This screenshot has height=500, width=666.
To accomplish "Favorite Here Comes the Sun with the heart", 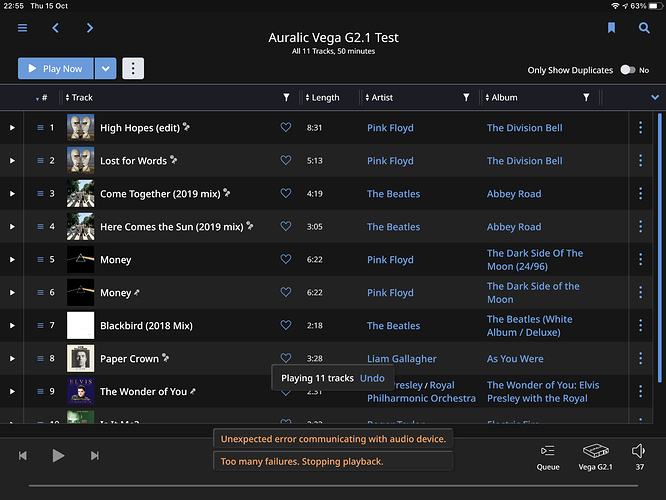I will 286,226.
